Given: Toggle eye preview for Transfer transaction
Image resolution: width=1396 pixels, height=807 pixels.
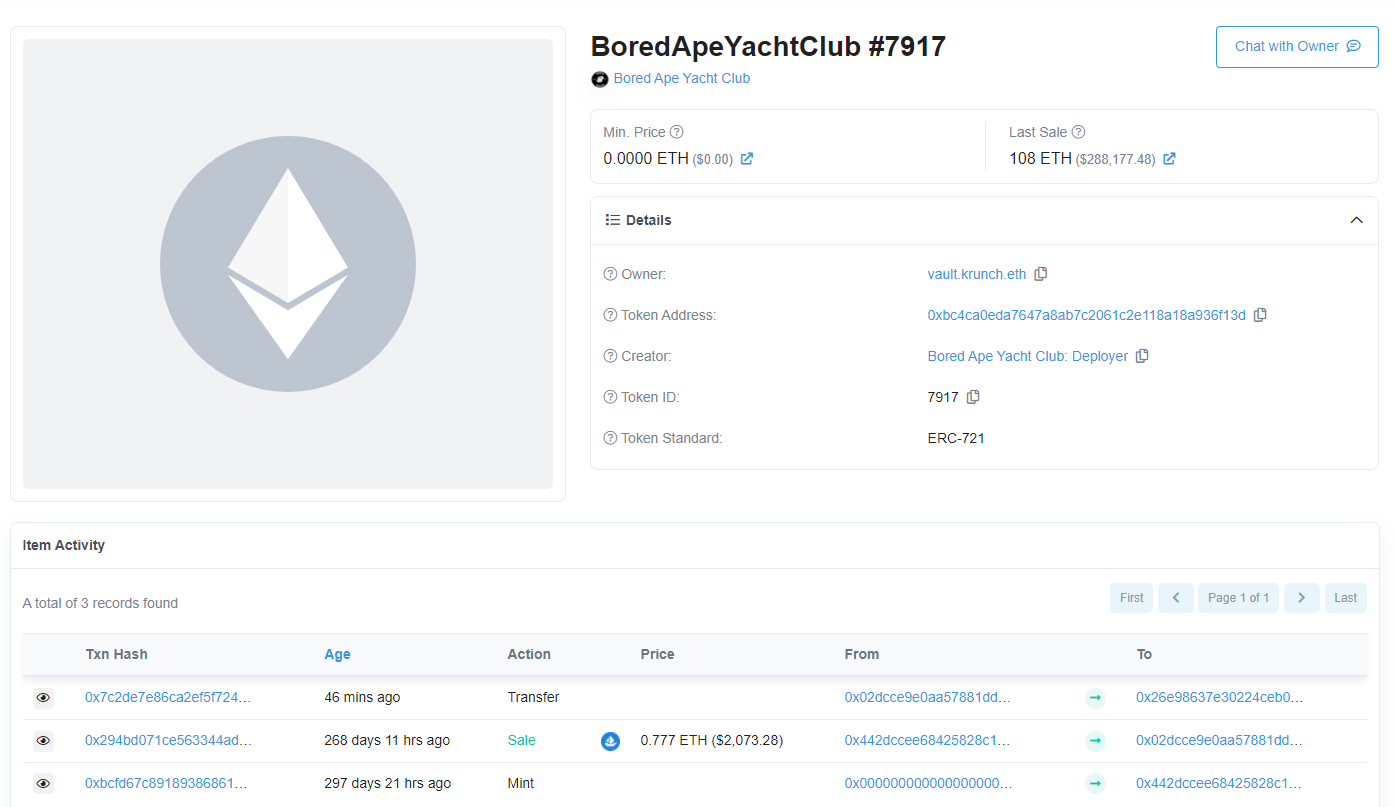Looking at the screenshot, I should (x=43, y=698).
